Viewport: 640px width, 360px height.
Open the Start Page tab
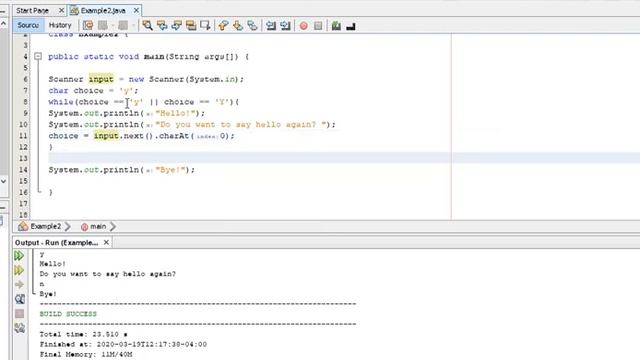pyautogui.click(x=33, y=10)
